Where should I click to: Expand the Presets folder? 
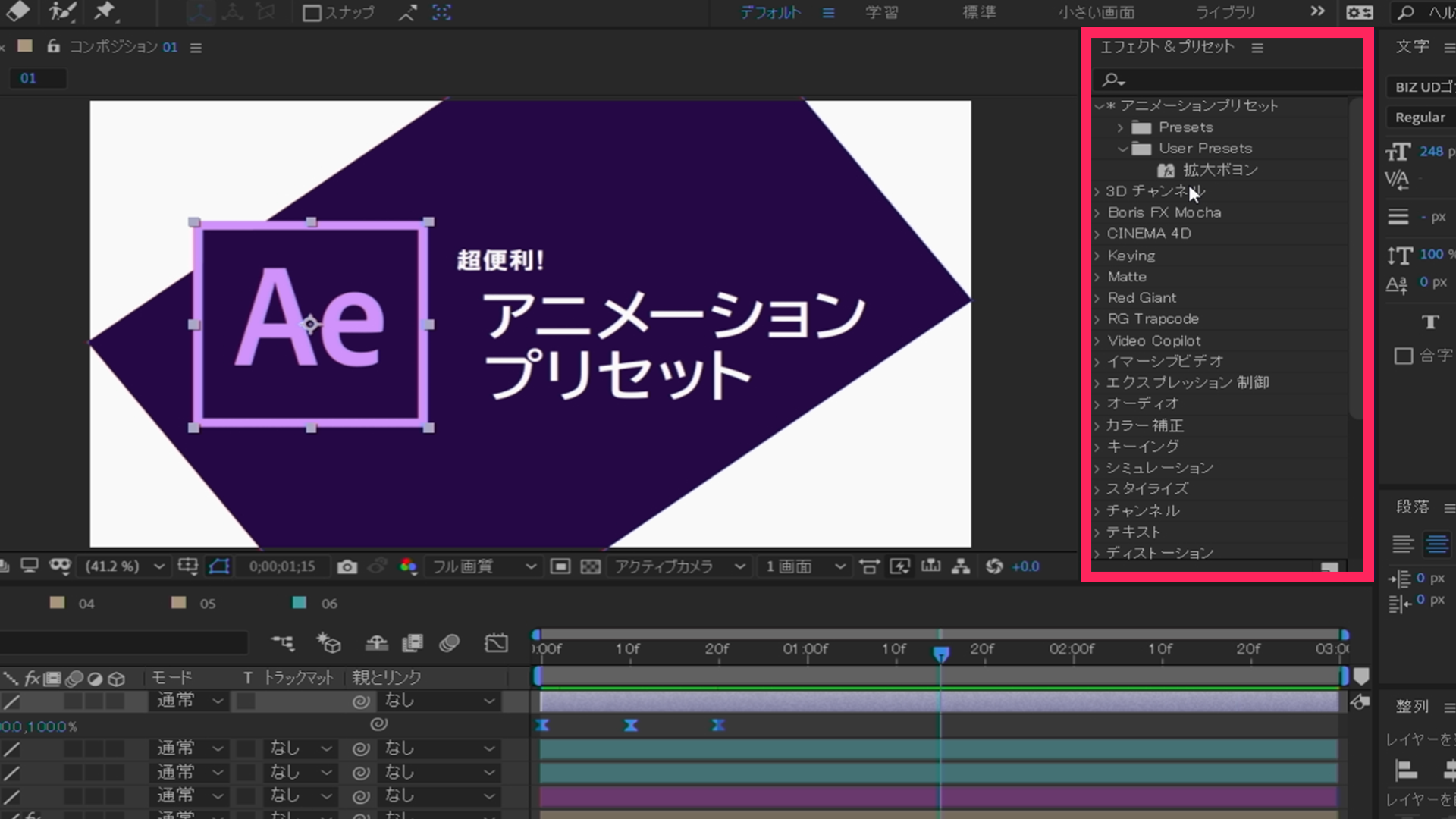pyautogui.click(x=1120, y=127)
